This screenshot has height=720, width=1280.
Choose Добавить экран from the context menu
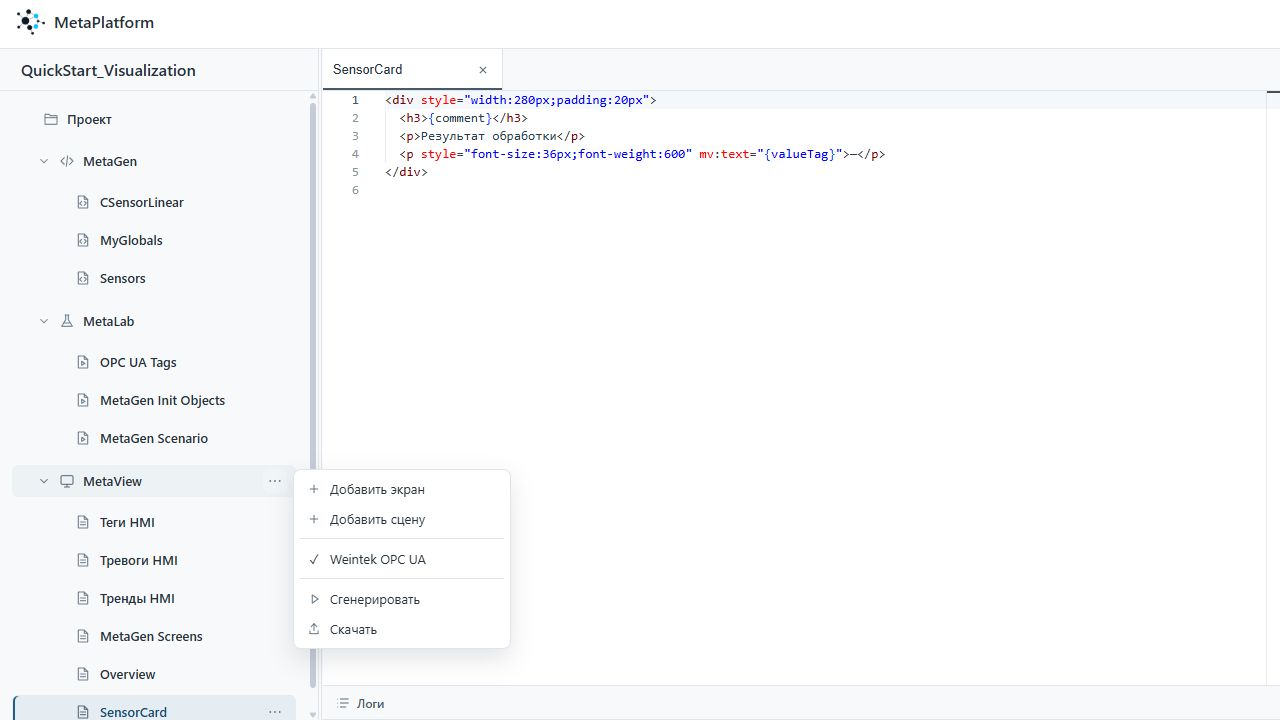point(402,489)
